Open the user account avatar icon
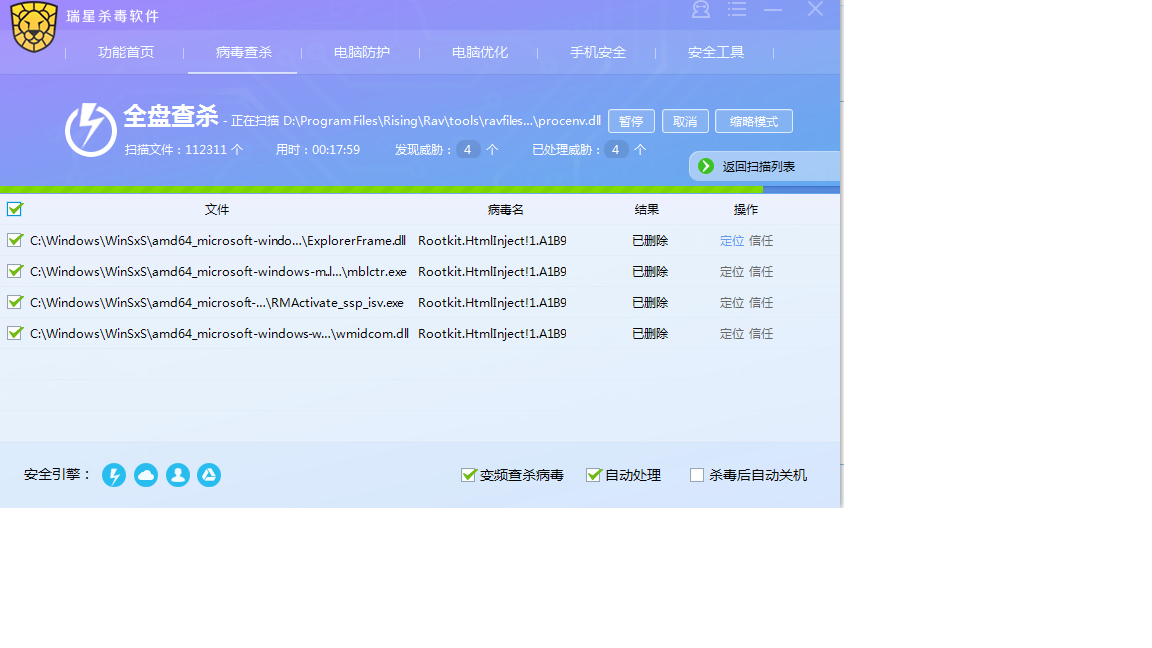This screenshot has width=1152, height=648. coord(701,10)
